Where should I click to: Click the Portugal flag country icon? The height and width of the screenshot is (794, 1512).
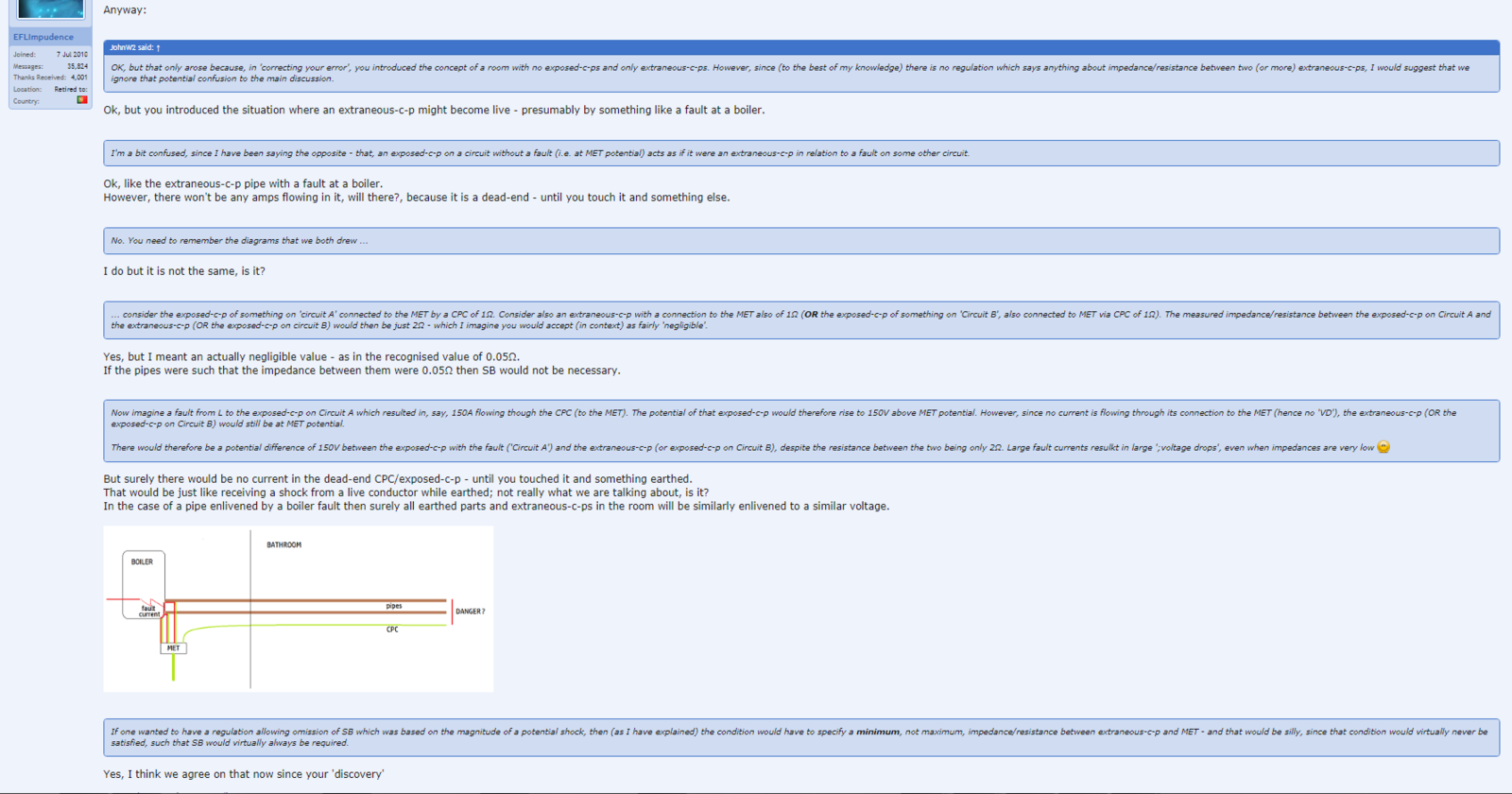pyautogui.click(x=82, y=100)
